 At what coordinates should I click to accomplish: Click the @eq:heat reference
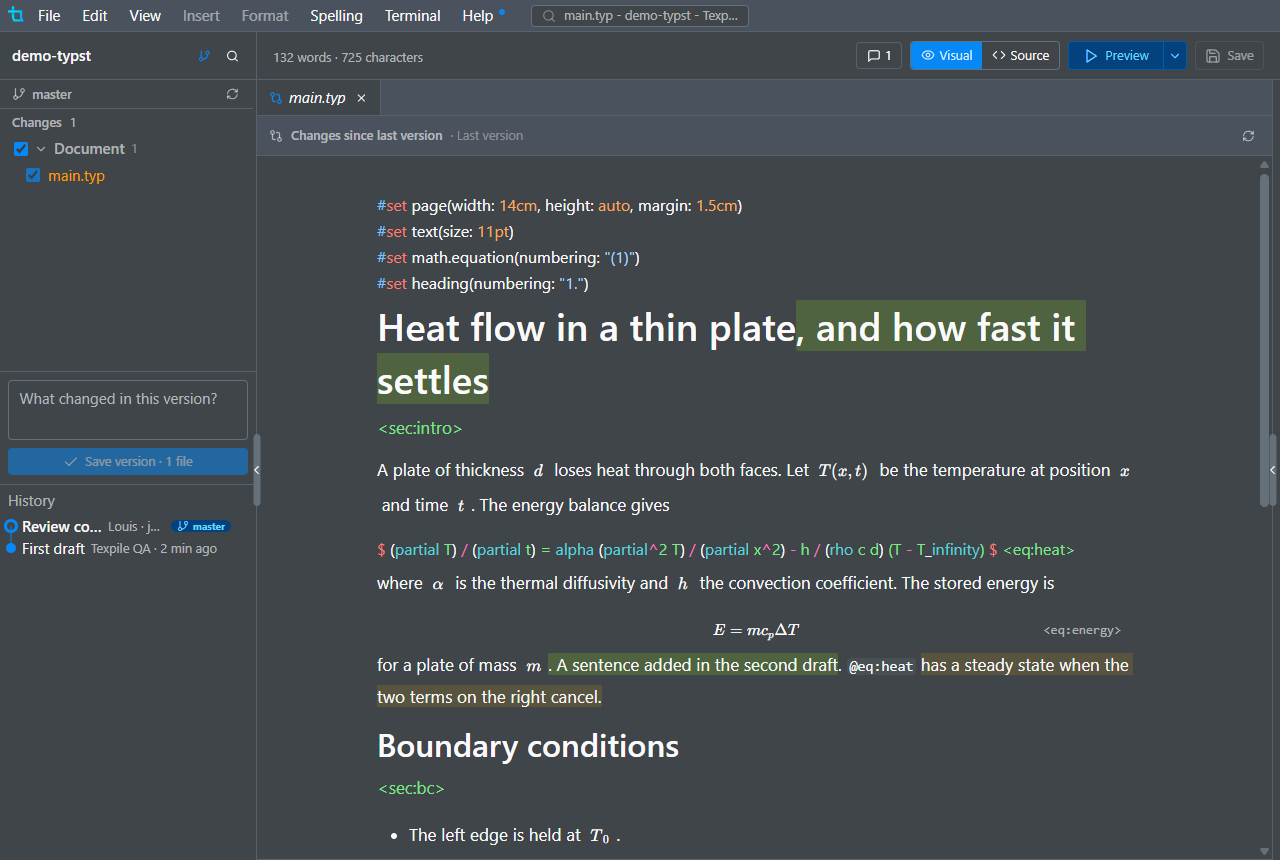(x=881, y=666)
